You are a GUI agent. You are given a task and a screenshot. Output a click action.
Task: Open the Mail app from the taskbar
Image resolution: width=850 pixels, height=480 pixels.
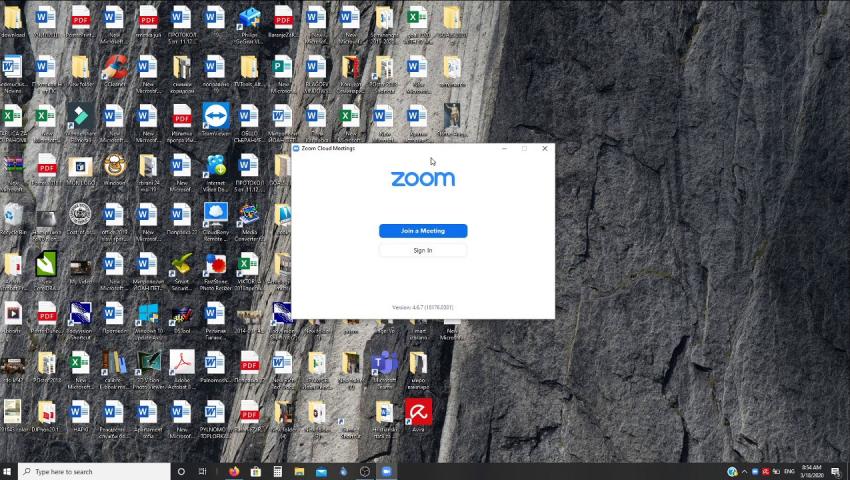coord(321,471)
